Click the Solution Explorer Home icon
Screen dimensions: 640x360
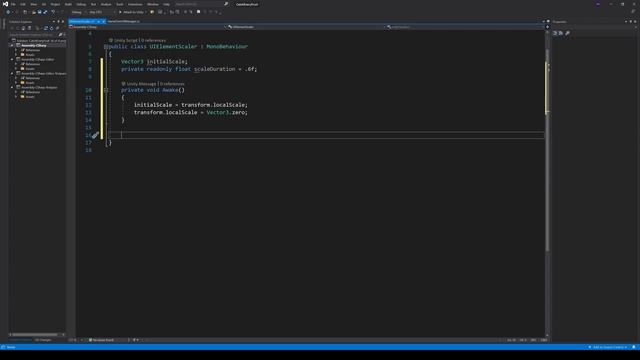tap(23, 28)
